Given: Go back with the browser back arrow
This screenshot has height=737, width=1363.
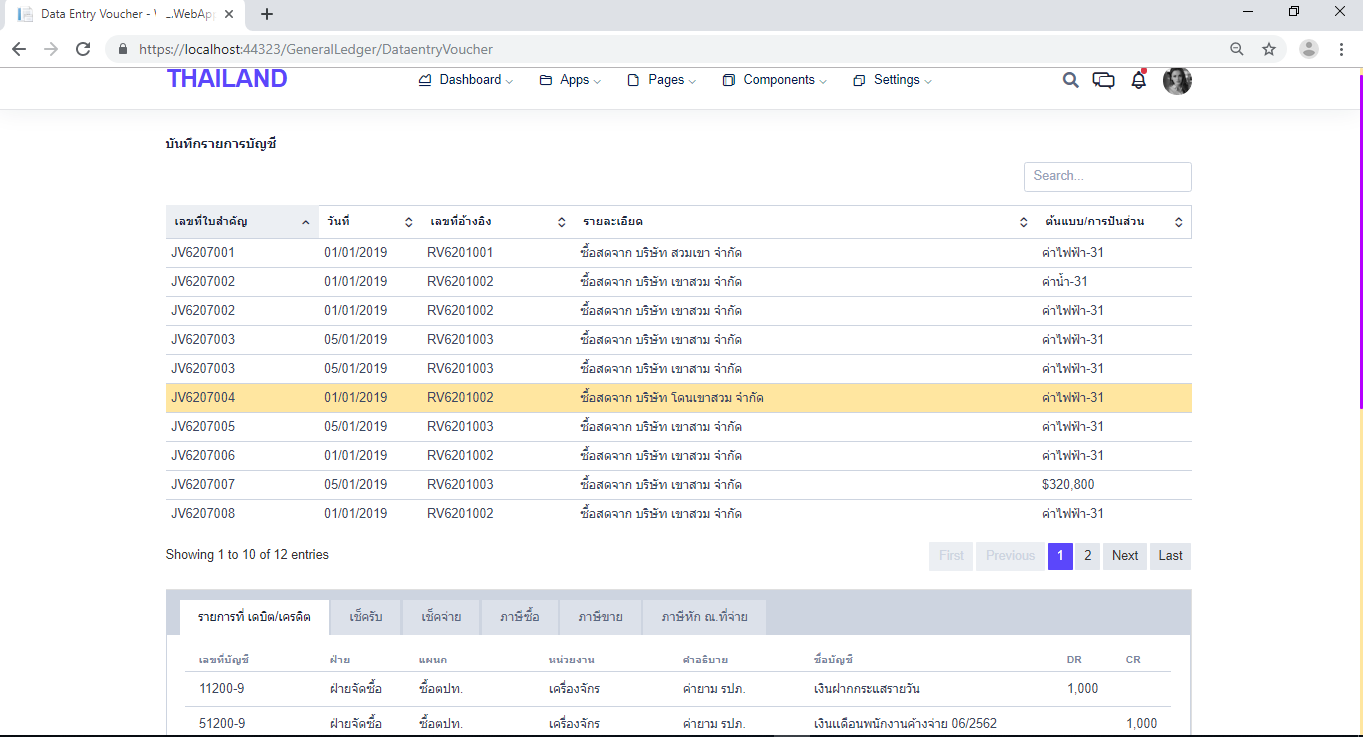Looking at the screenshot, I should point(19,49).
